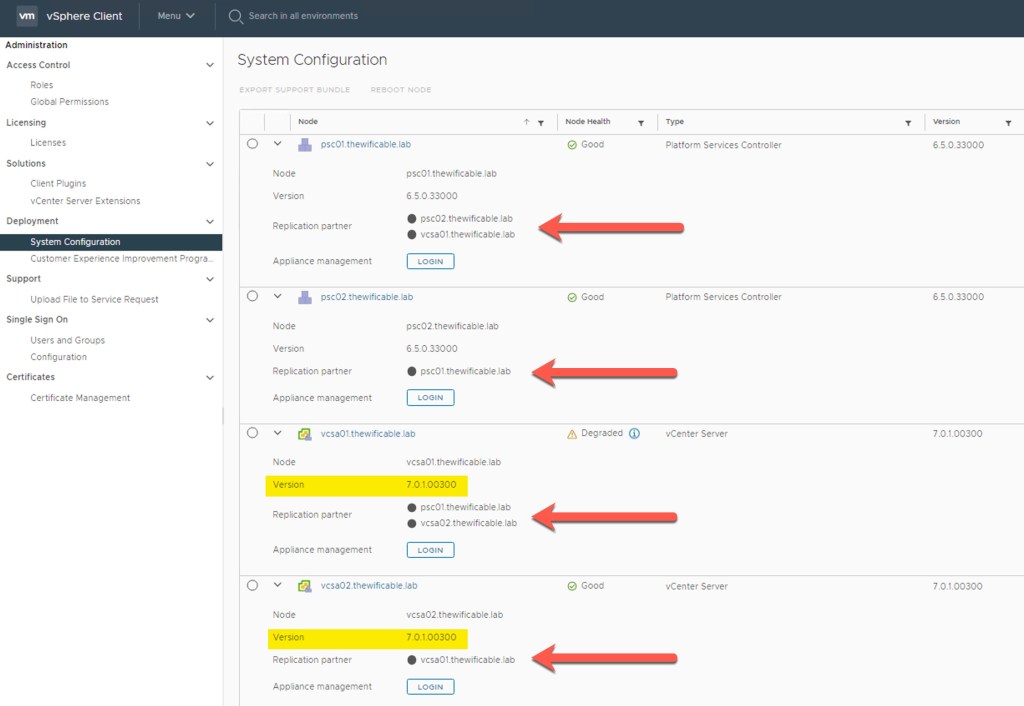
Task: Go to Users and Groups
Action: click(67, 340)
